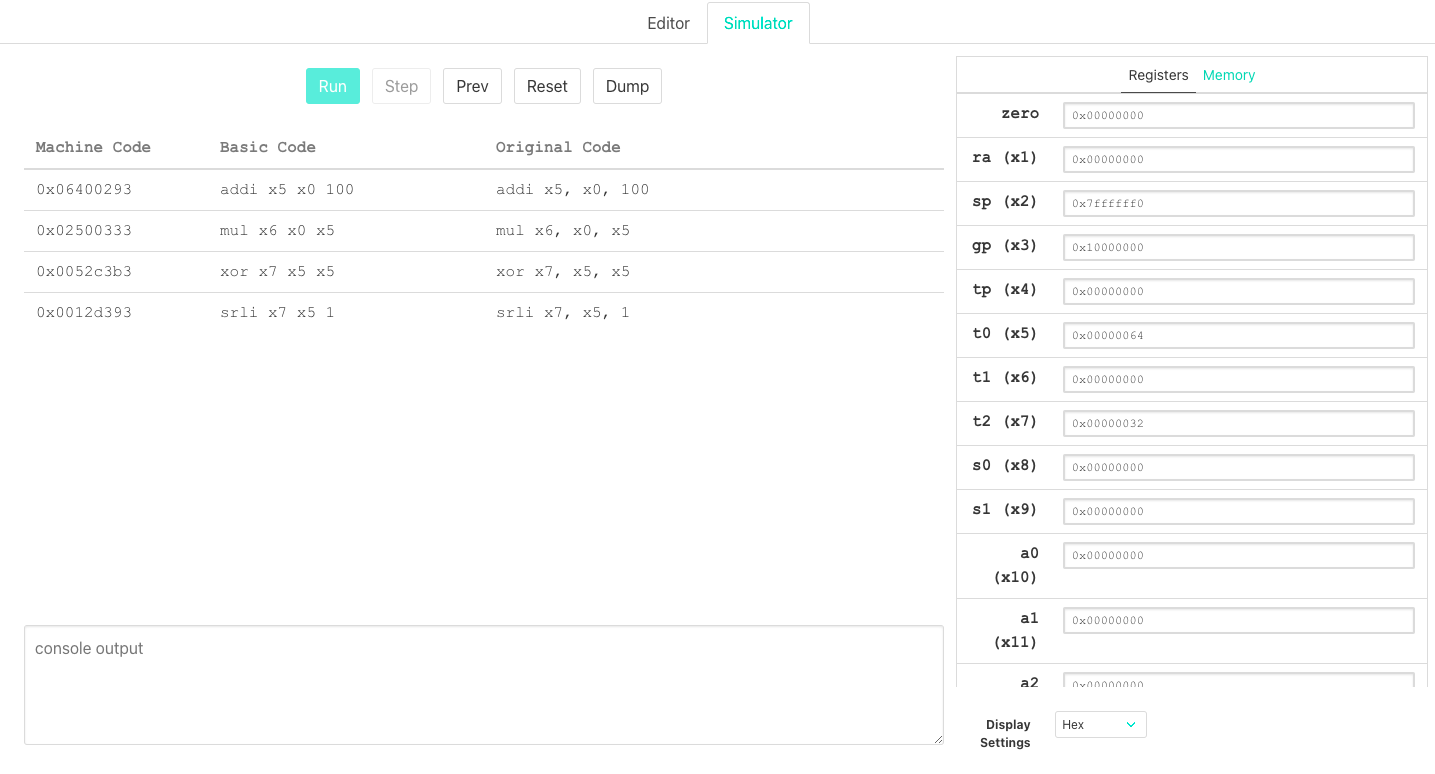The height and width of the screenshot is (774, 1435).
Task: Select basic code 'srli x7 x5 1'
Action: (277, 313)
